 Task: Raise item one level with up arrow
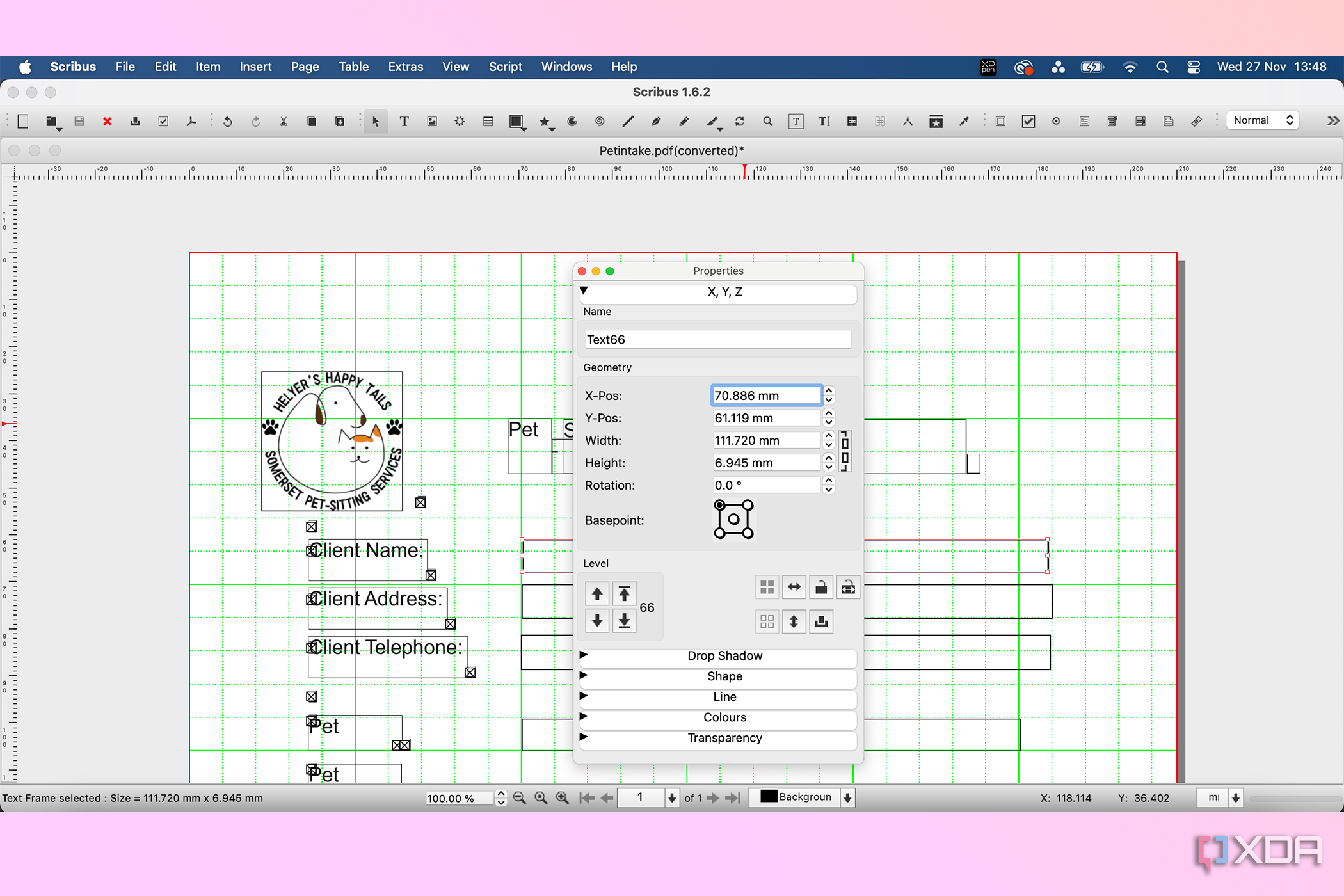597,594
